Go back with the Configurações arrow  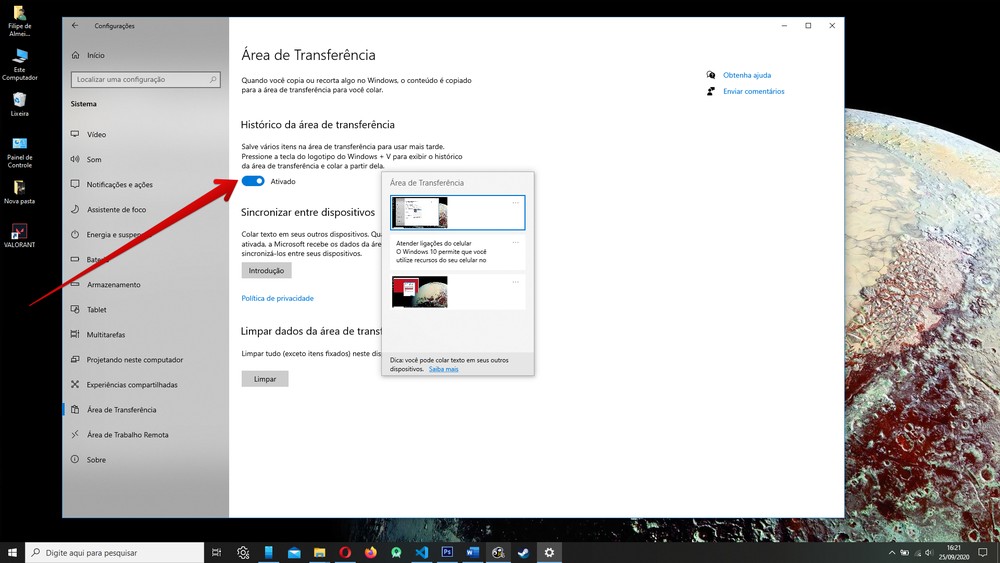click(75, 26)
